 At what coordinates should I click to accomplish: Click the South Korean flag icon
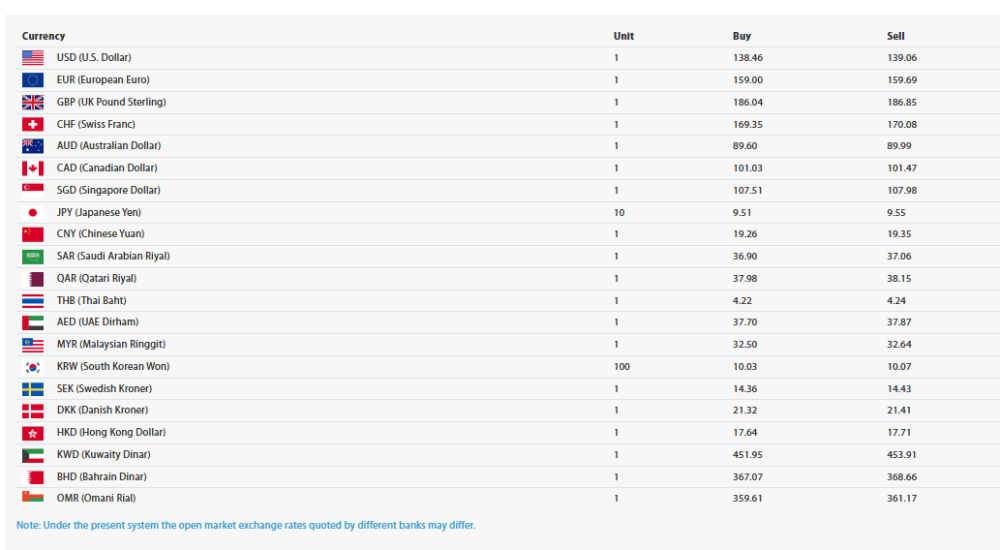[x=33, y=367]
